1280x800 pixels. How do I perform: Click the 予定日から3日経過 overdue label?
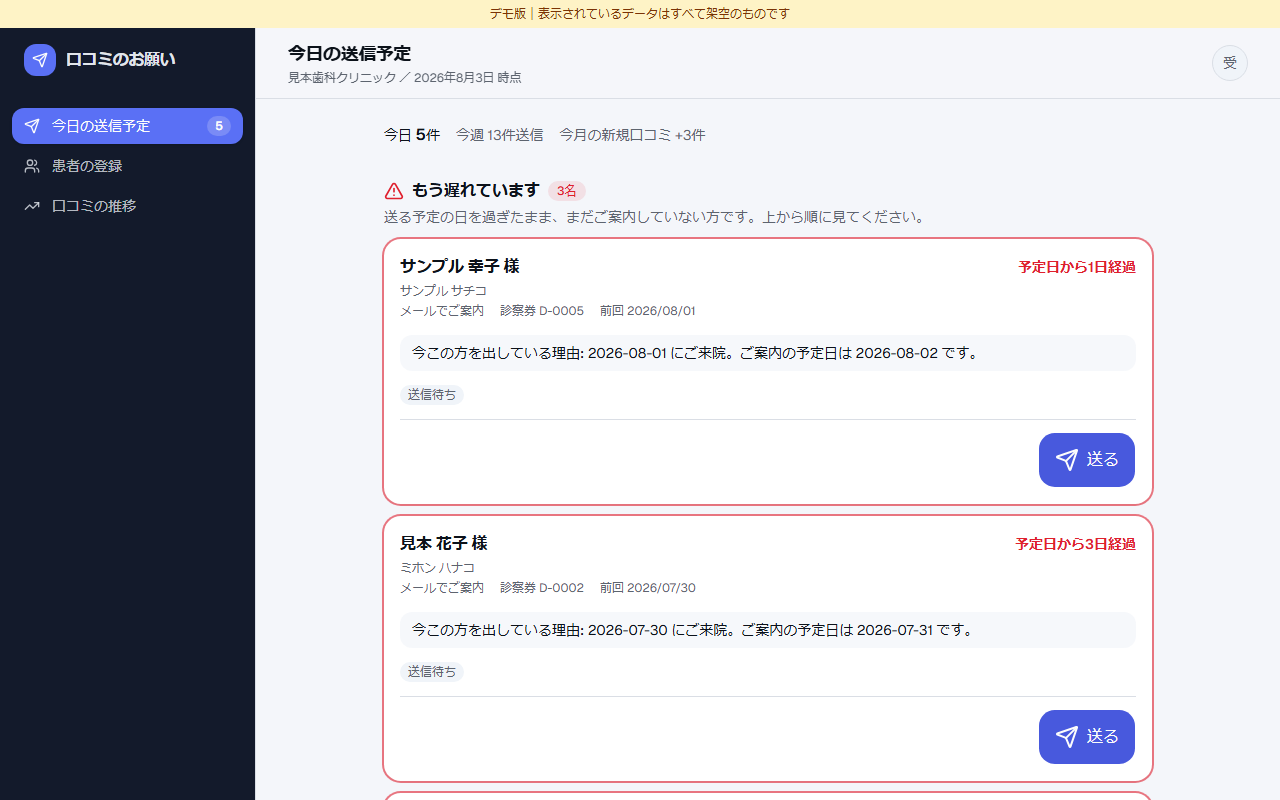[1076, 544]
